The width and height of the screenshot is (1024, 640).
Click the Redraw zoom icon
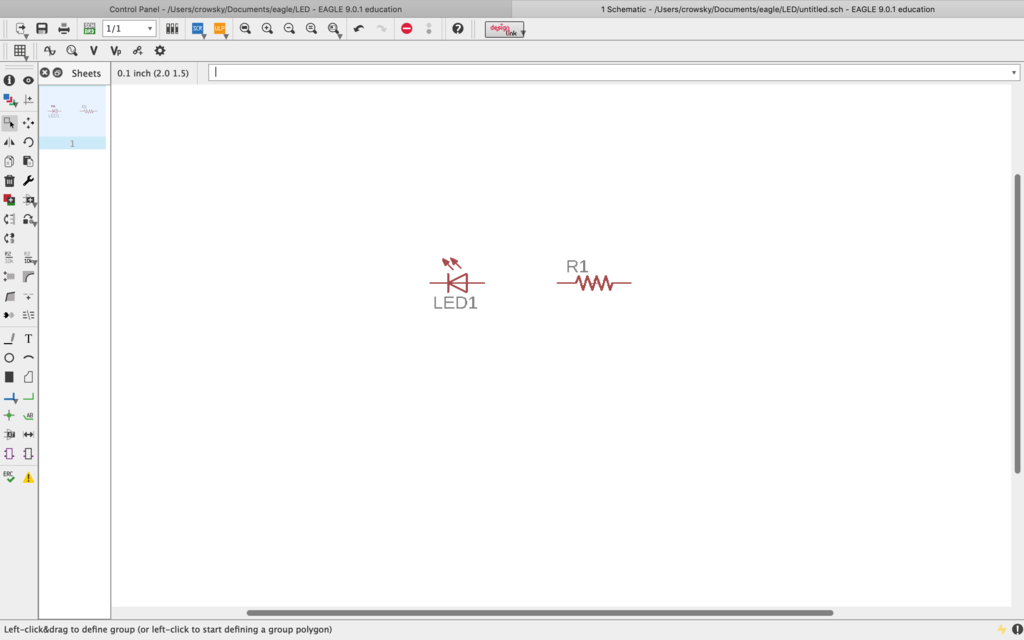(312, 29)
